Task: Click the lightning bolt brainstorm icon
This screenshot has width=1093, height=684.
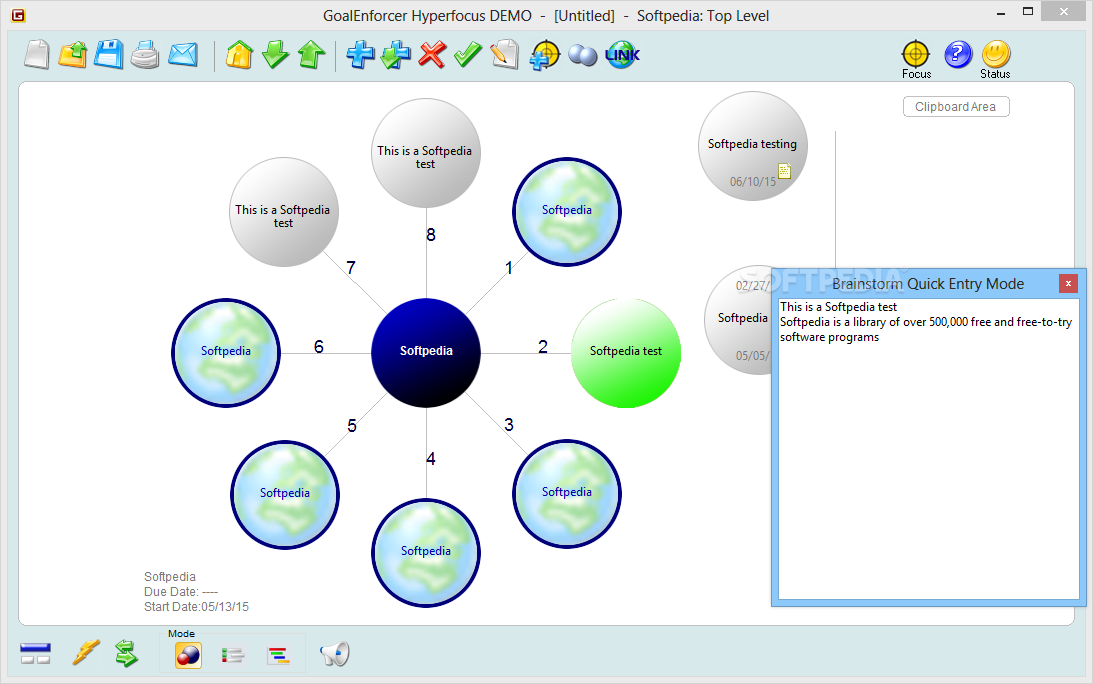Action: click(86, 653)
